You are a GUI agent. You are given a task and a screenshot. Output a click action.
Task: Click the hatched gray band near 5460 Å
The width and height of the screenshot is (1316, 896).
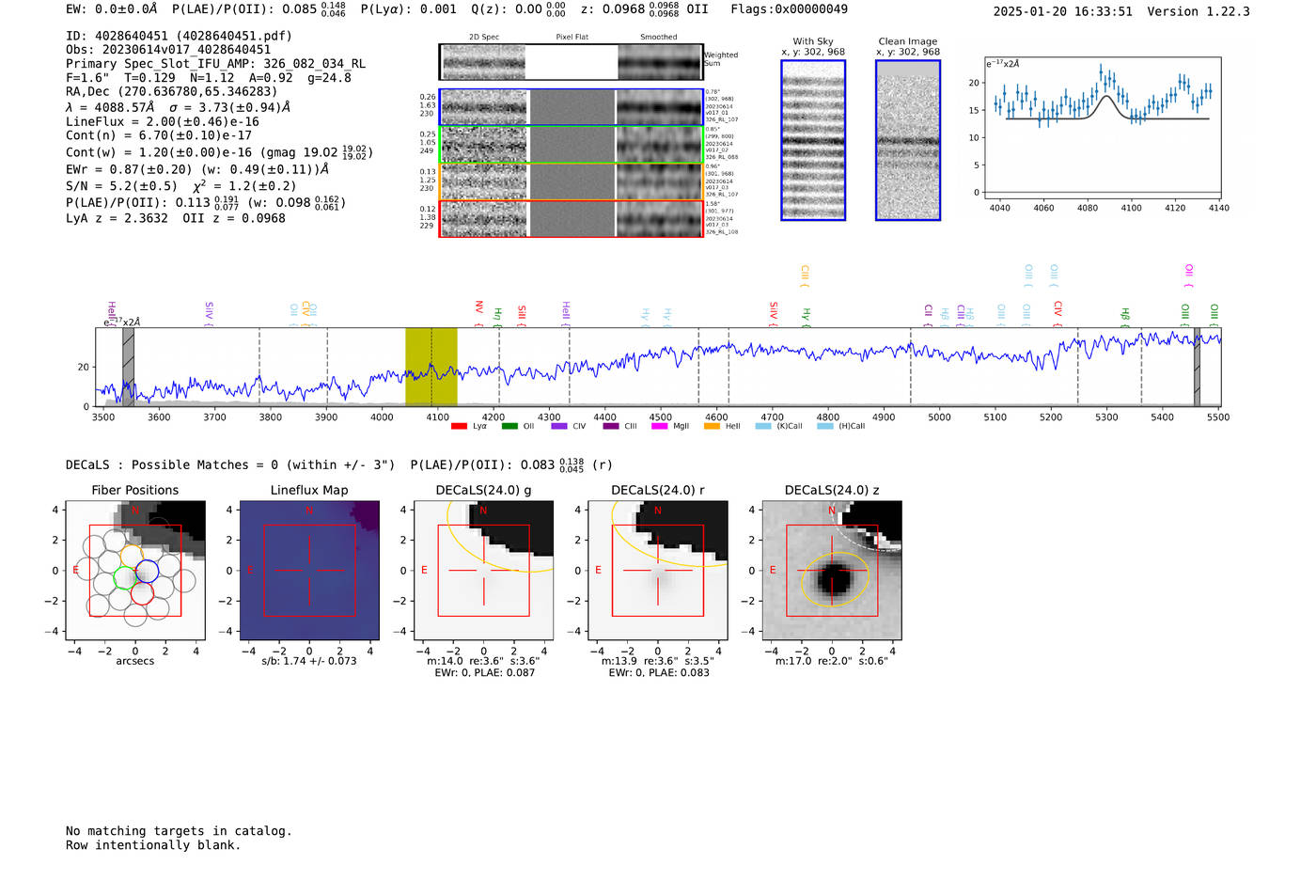pos(1197,367)
